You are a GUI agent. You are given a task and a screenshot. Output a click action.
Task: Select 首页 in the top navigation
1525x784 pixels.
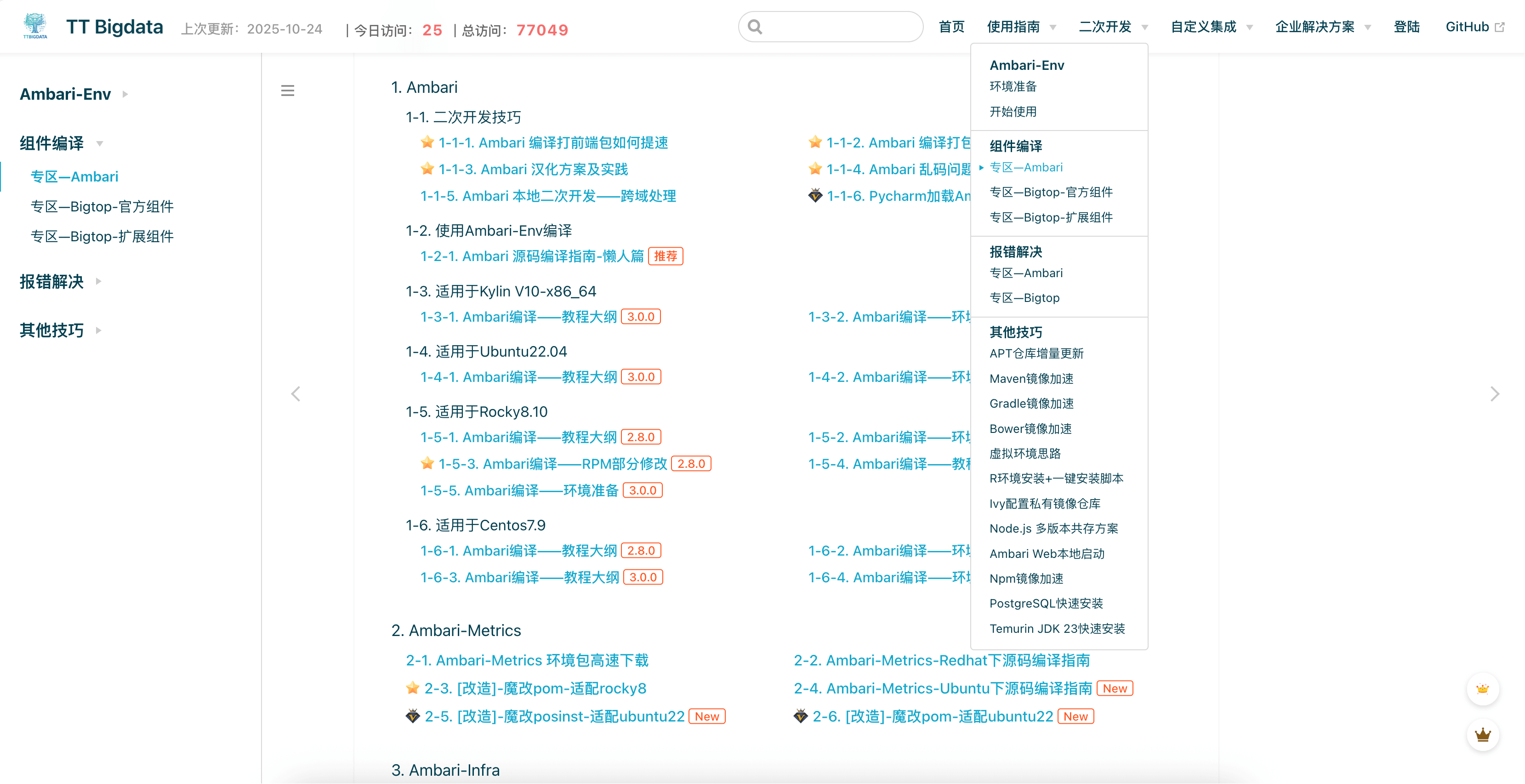click(x=951, y=26)
